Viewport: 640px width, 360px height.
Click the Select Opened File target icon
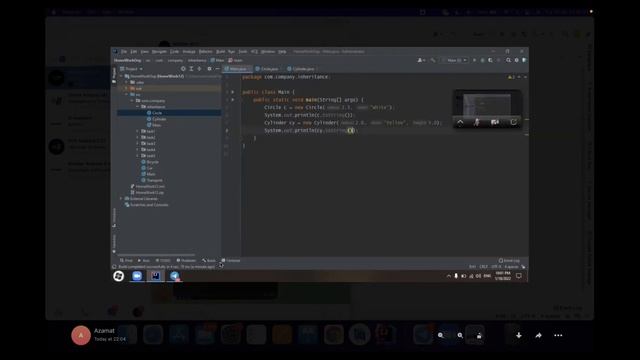click(183, 69)
